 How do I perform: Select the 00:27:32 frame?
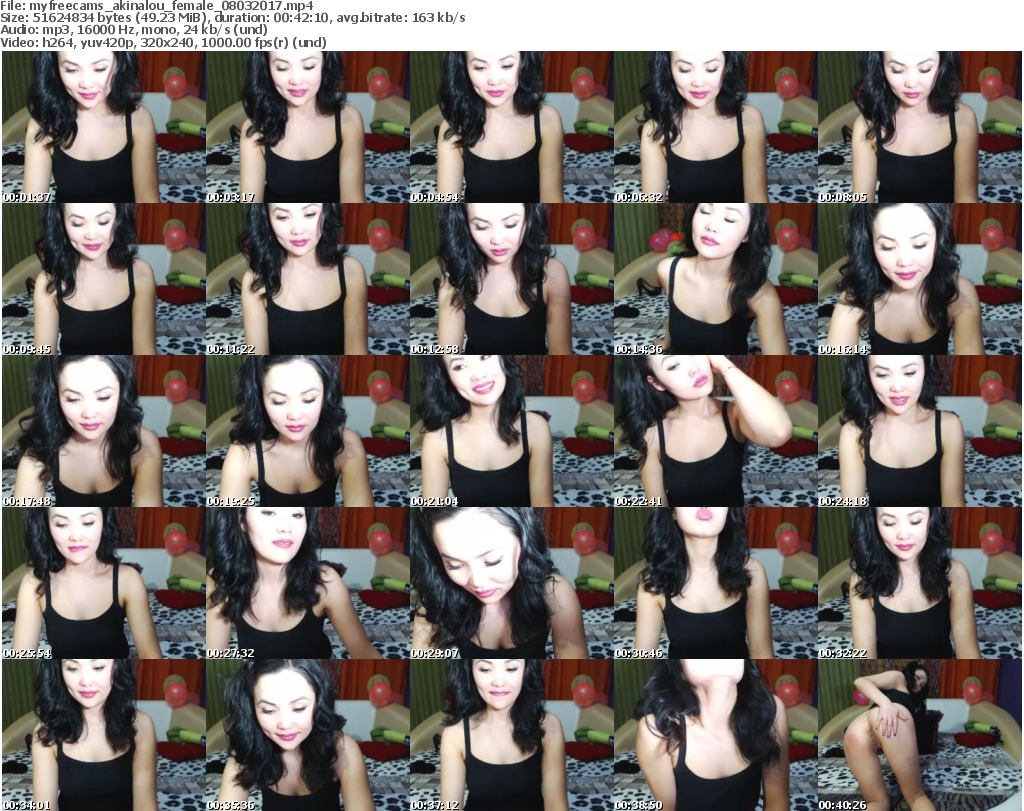(x=308, y=583)
